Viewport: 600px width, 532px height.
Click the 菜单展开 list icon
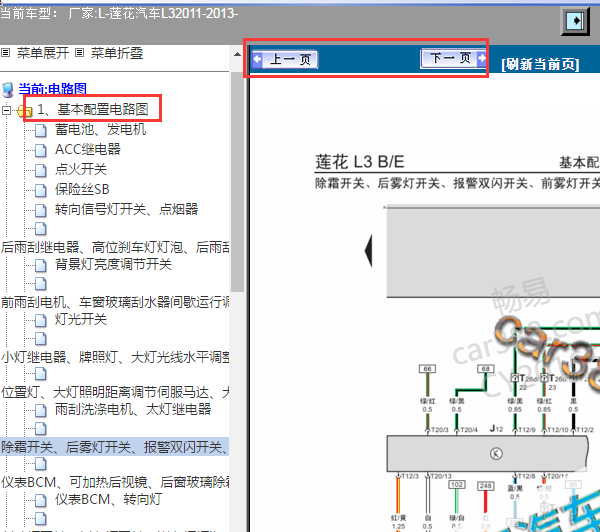tap(5, 52)
